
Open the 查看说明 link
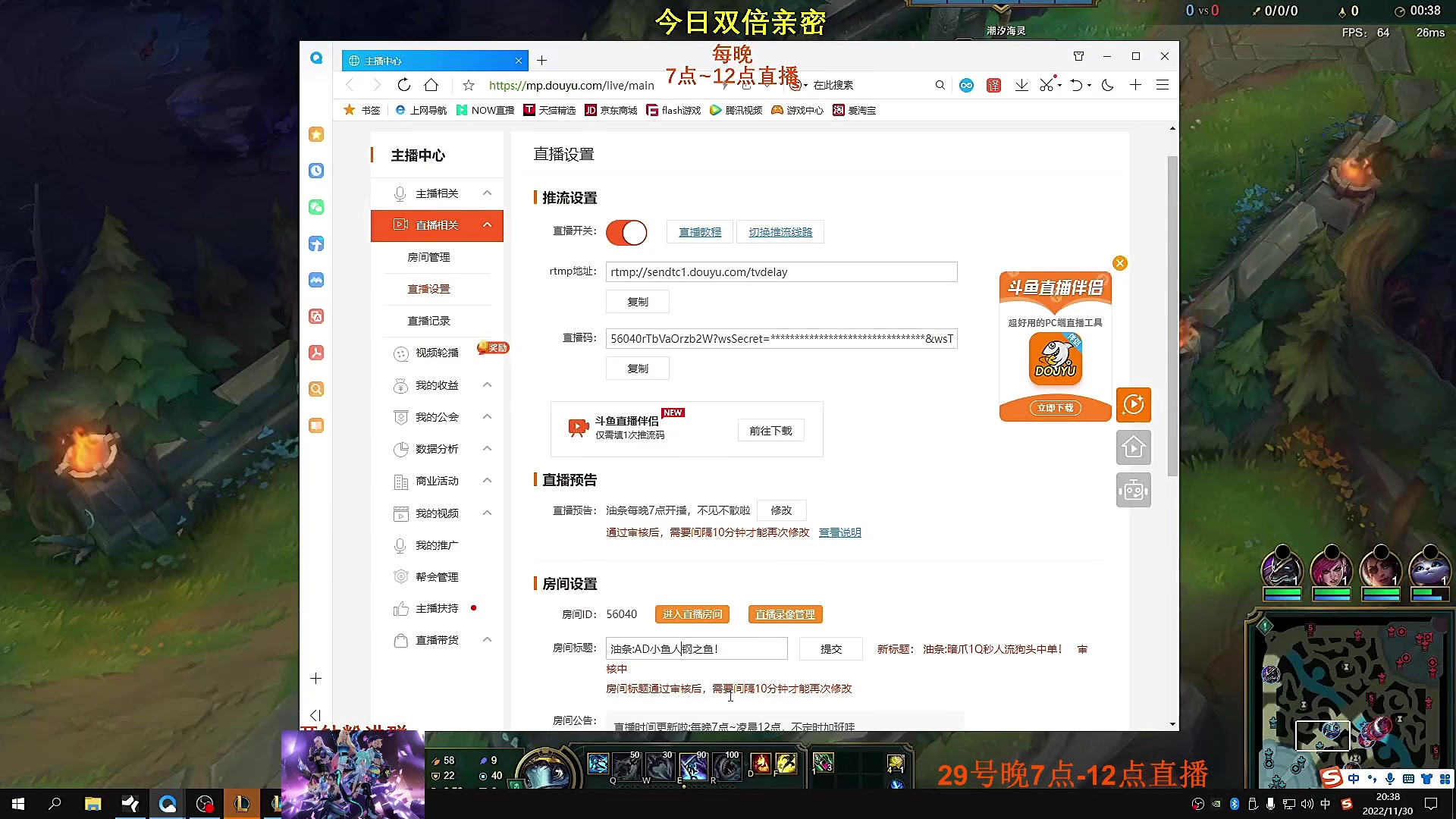click(839, 532)
